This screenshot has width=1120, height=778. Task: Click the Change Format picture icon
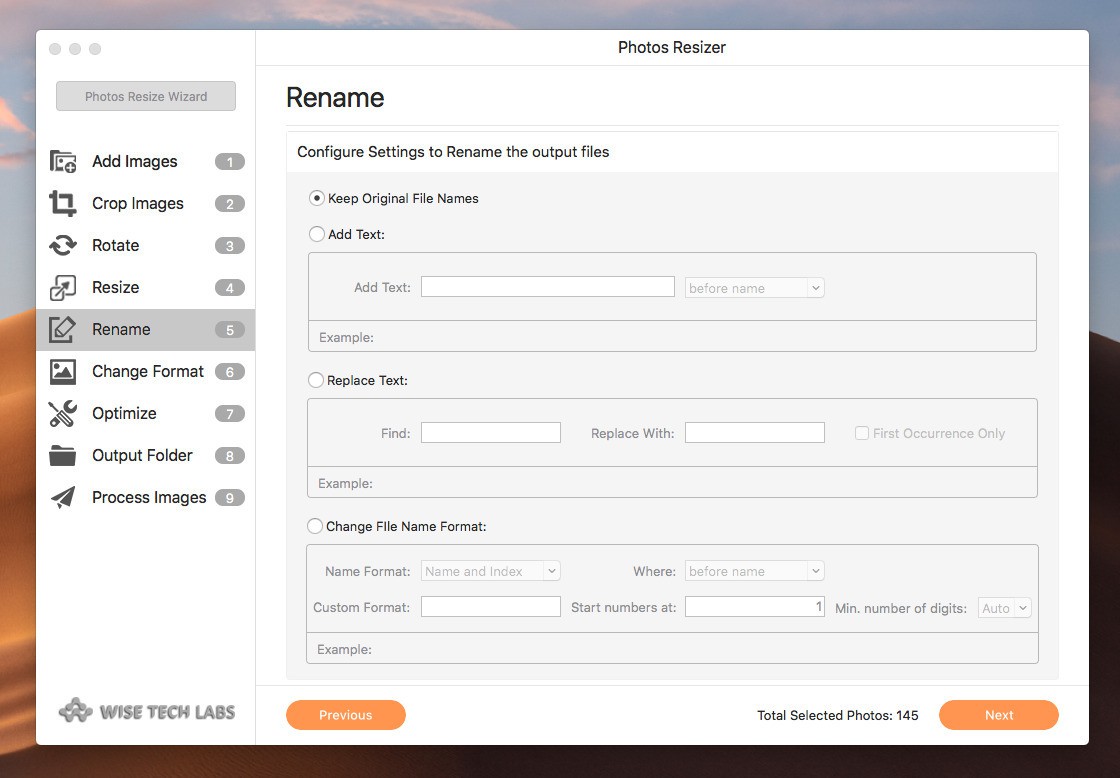pyautogui.click(x=63, y=372)
